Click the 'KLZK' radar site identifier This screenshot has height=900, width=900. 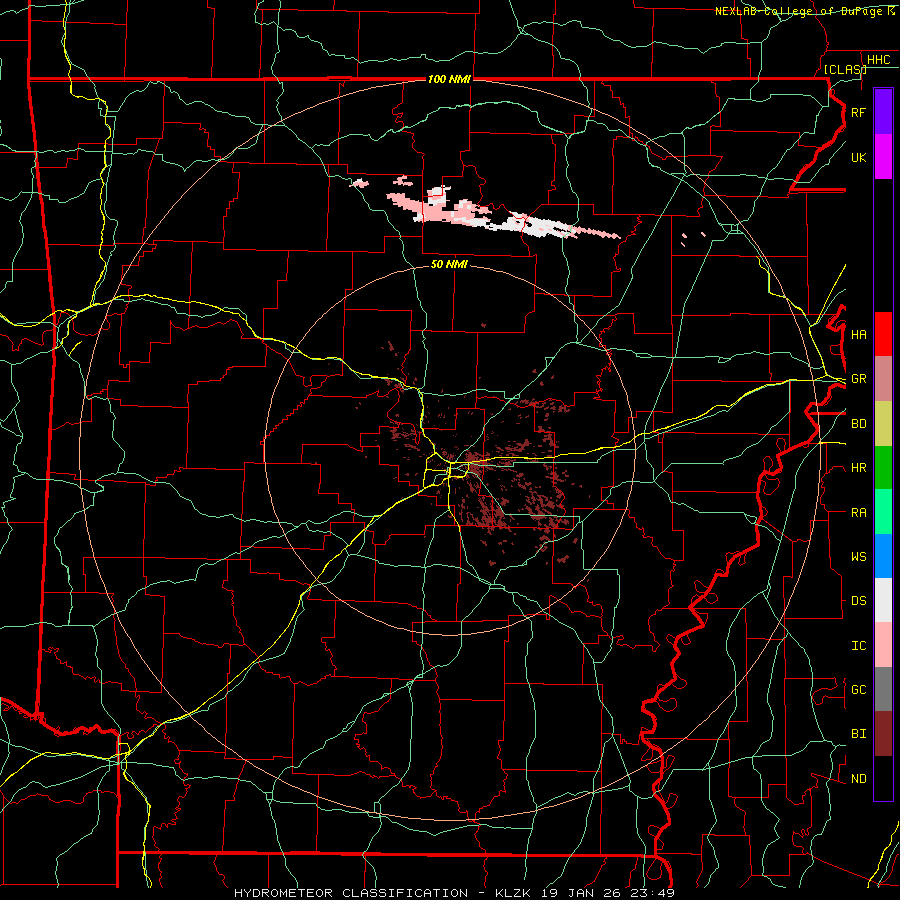click(x=512, y=893)
